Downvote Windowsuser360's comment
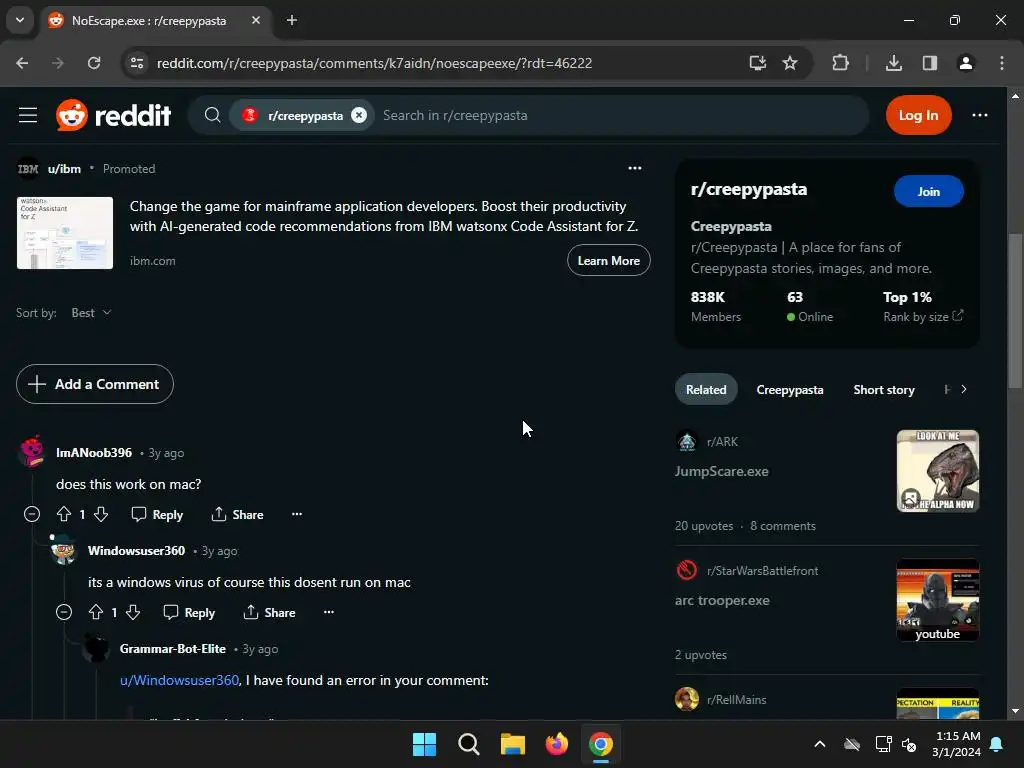1024x768 pixels. point(133,613)
